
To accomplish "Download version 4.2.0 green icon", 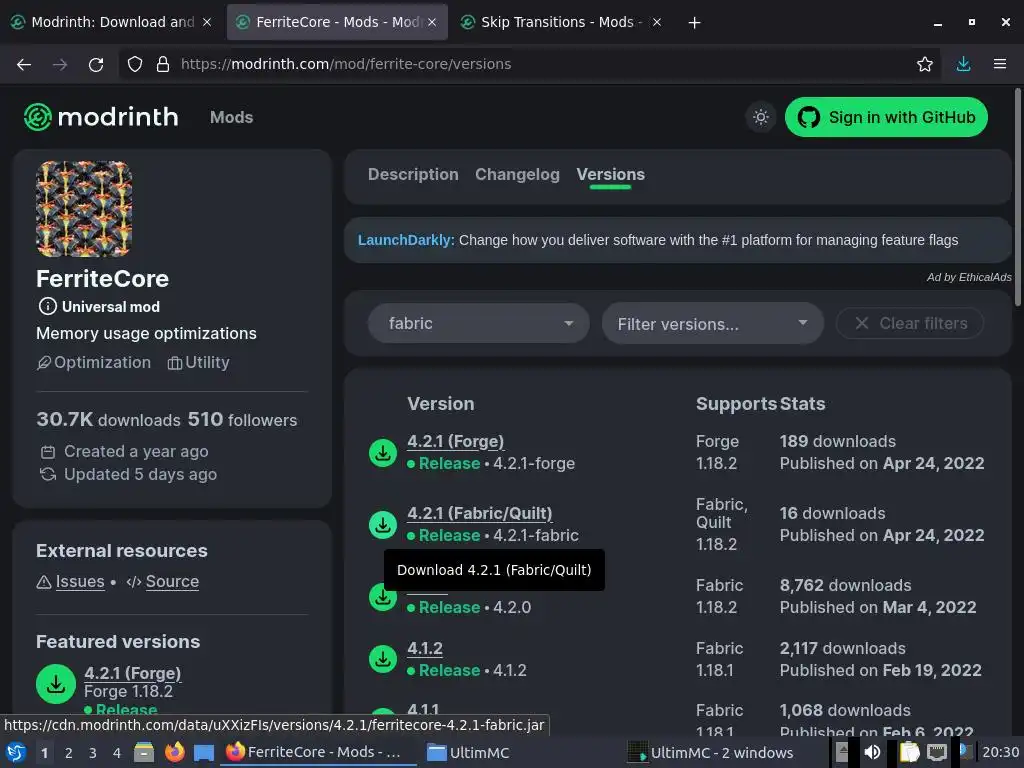I will [x=383, y=596].
